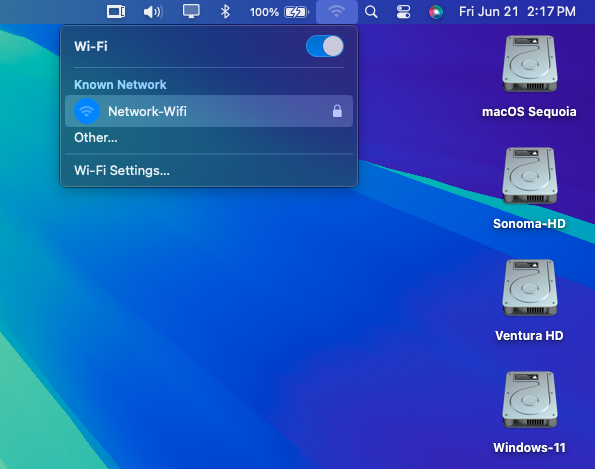Image resolution: width=595 pixels, height=469 pixels.
Task: Turn off the Wi-Fi toggle switch
Action: click(325, 46)
